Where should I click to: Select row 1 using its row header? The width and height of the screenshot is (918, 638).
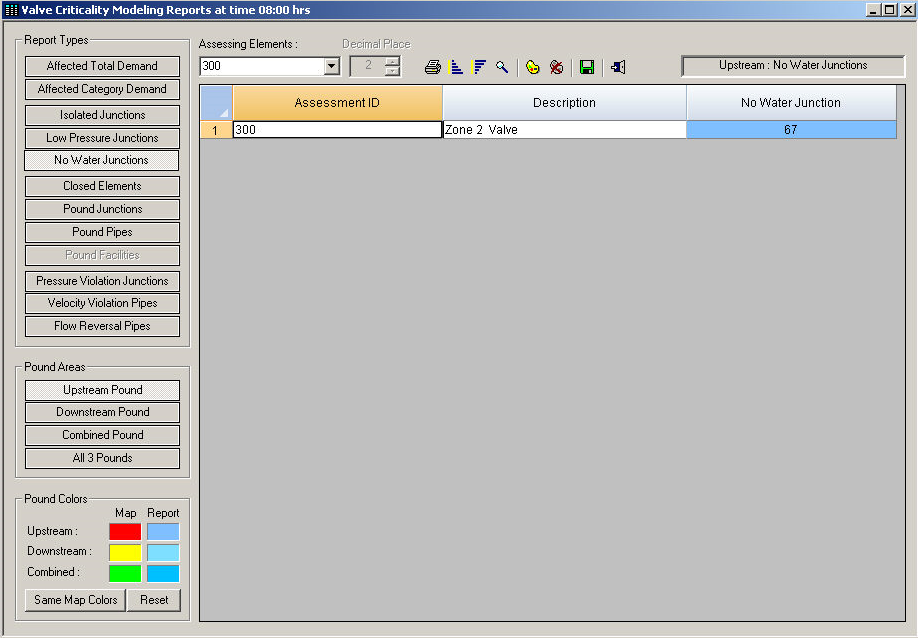tap(216, 130)
